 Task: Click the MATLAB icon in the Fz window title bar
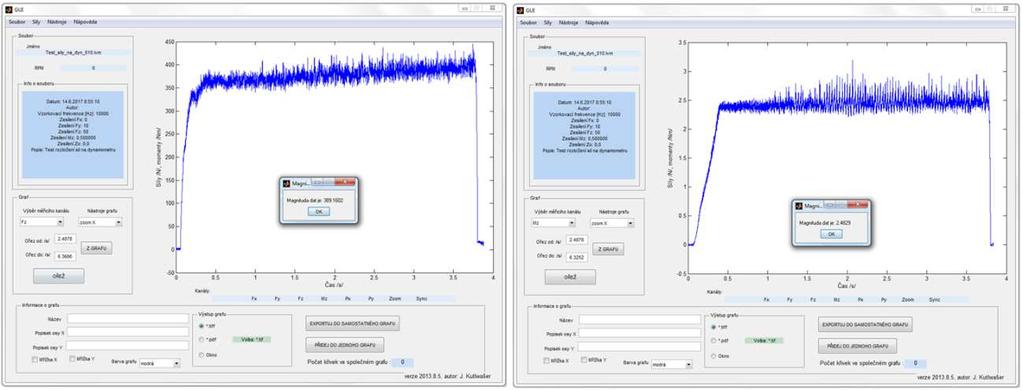8,8
